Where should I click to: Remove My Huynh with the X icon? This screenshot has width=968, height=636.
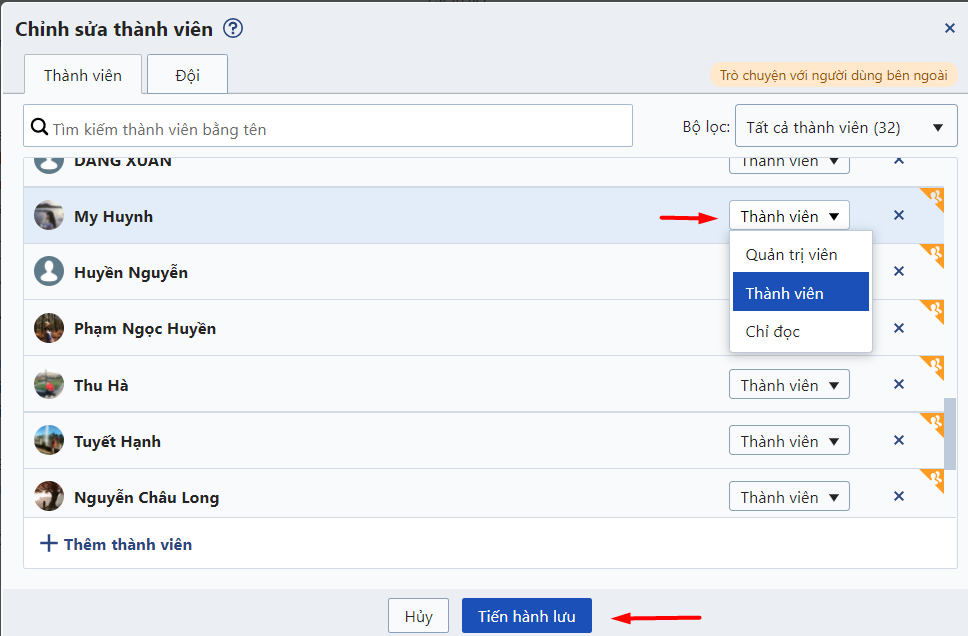pyautogui.click(x=899, y=215)
